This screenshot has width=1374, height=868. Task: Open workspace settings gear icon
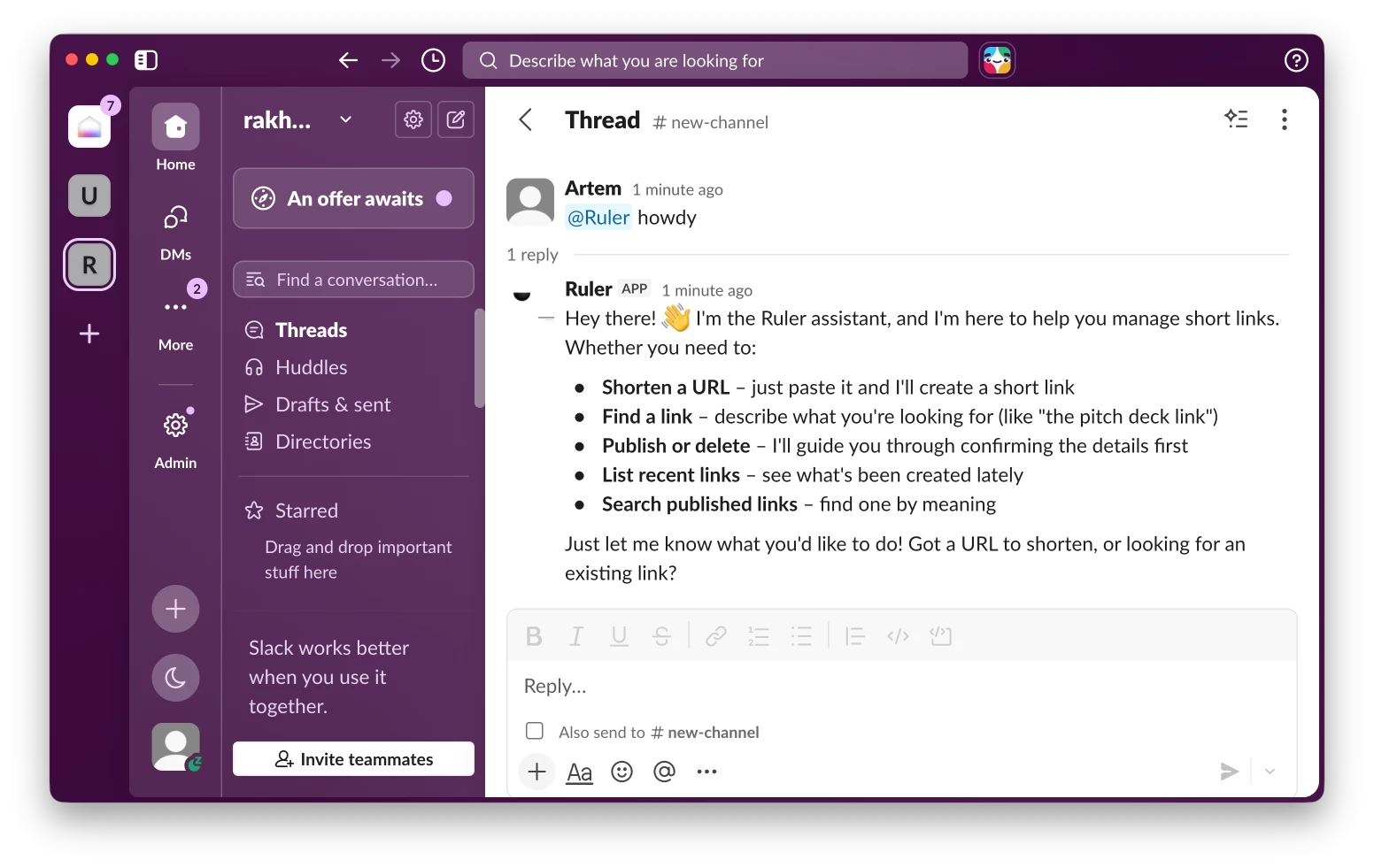click(x=413, y=119)
